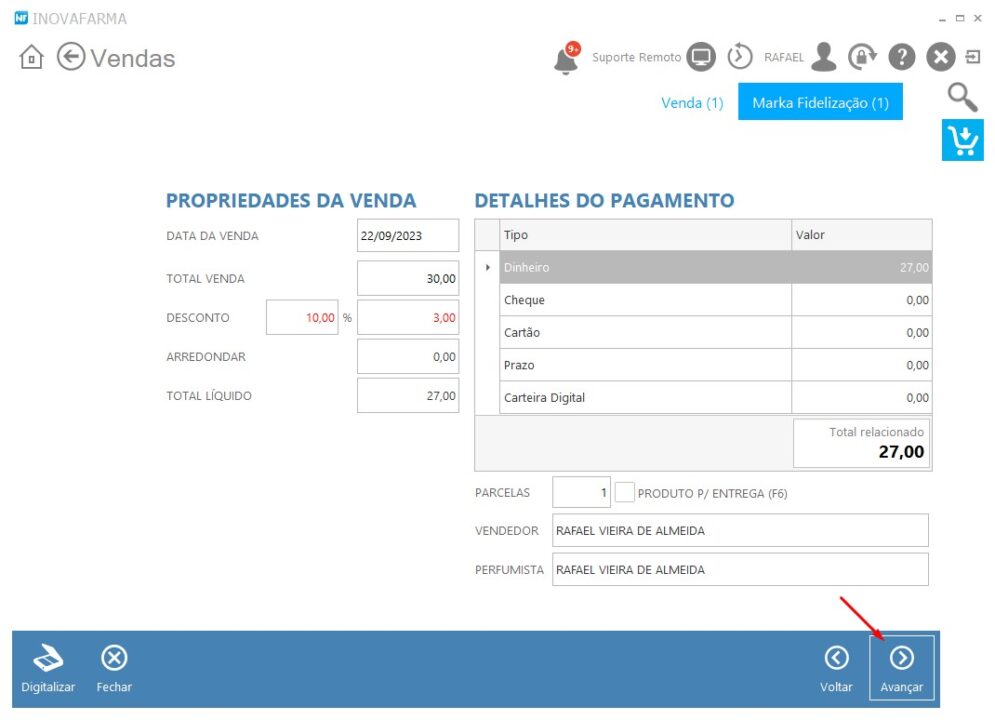Open the help question mark icon
The width and height of the screenshot is (995, 720).
tap(901, 57)
